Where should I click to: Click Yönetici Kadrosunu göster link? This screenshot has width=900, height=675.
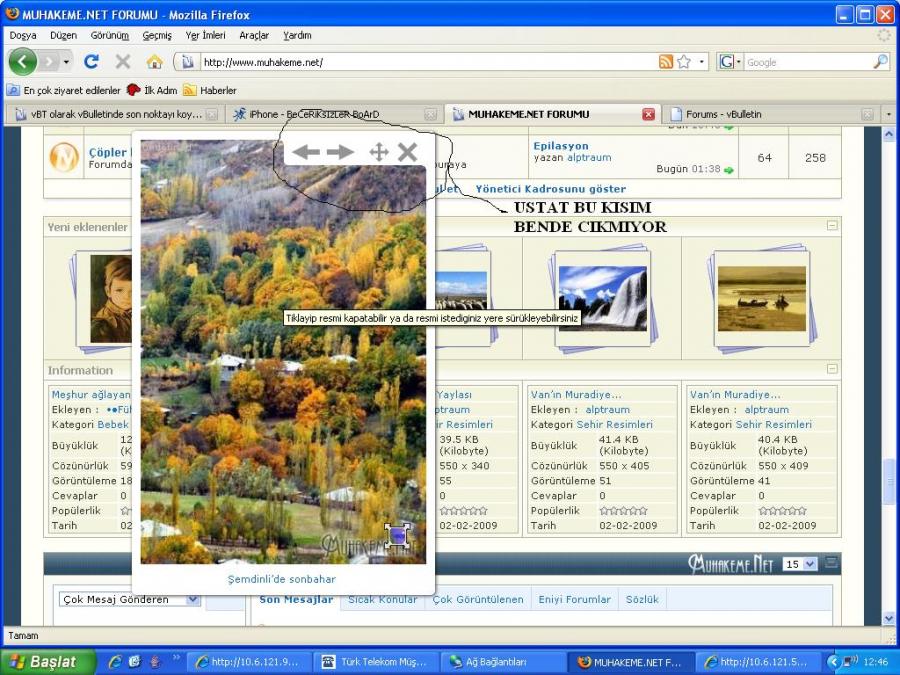[550, 189]
